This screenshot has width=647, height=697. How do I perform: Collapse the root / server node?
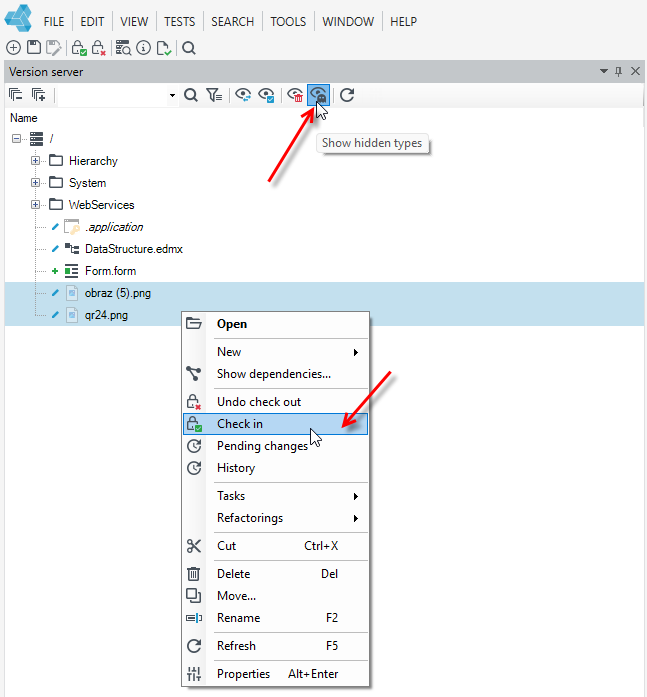click(x=16, y=139)
